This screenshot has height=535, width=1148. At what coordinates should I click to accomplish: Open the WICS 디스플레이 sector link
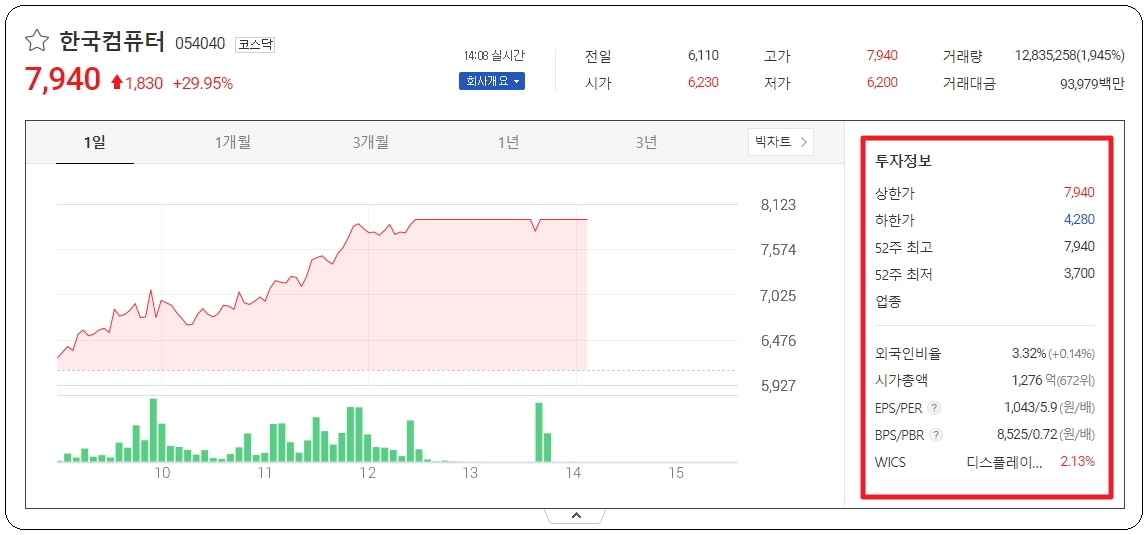(x=1004, y=462)
